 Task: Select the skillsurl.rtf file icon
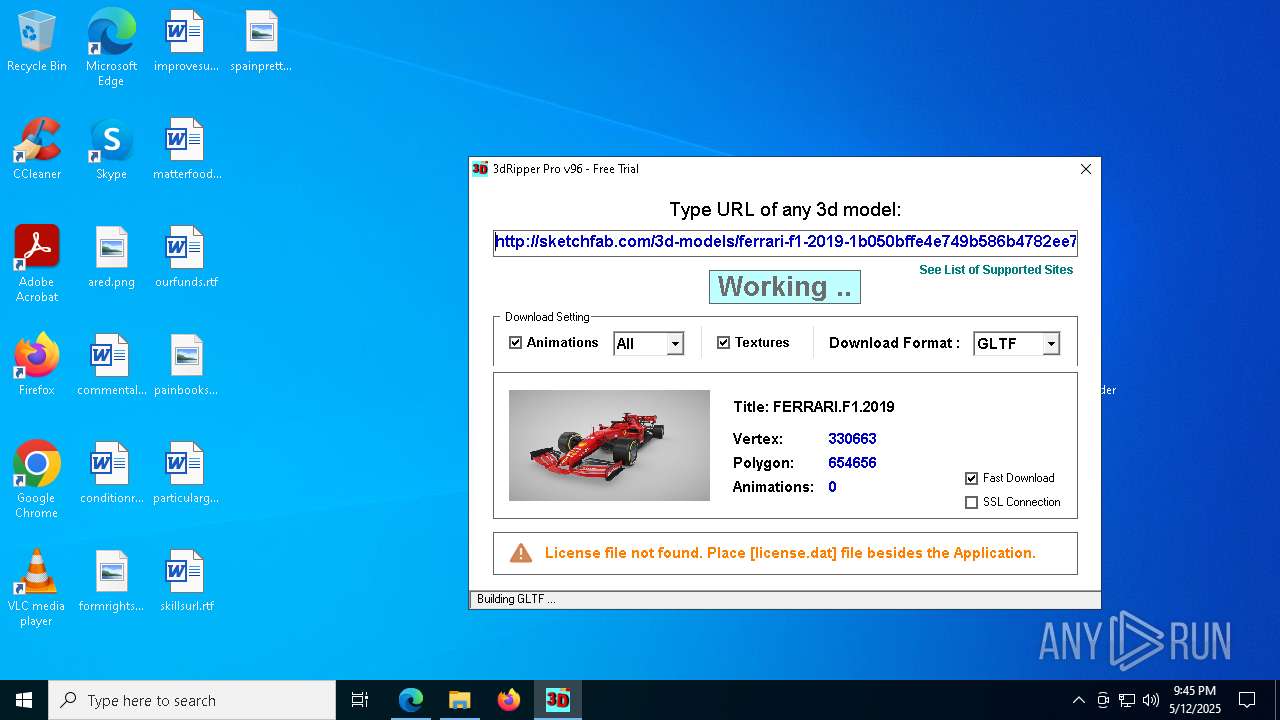point(186,581)
